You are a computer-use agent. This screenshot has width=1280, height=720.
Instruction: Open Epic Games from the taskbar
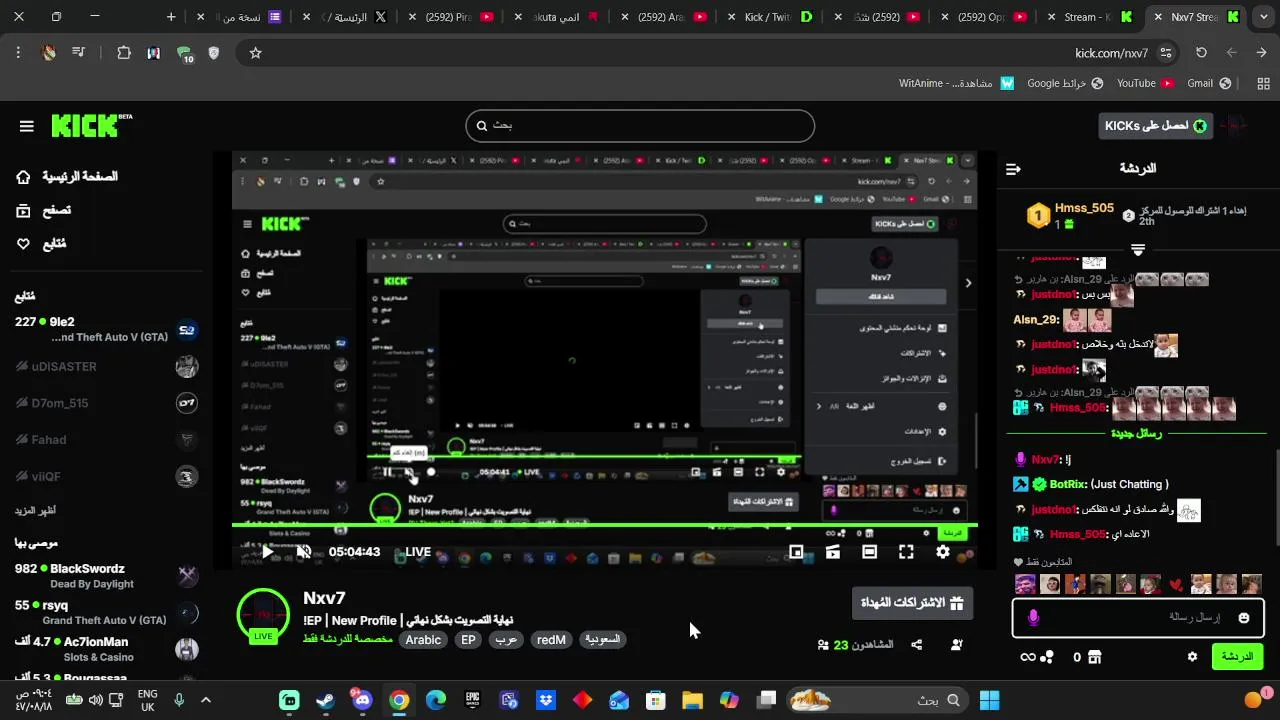tap(472, 700)
